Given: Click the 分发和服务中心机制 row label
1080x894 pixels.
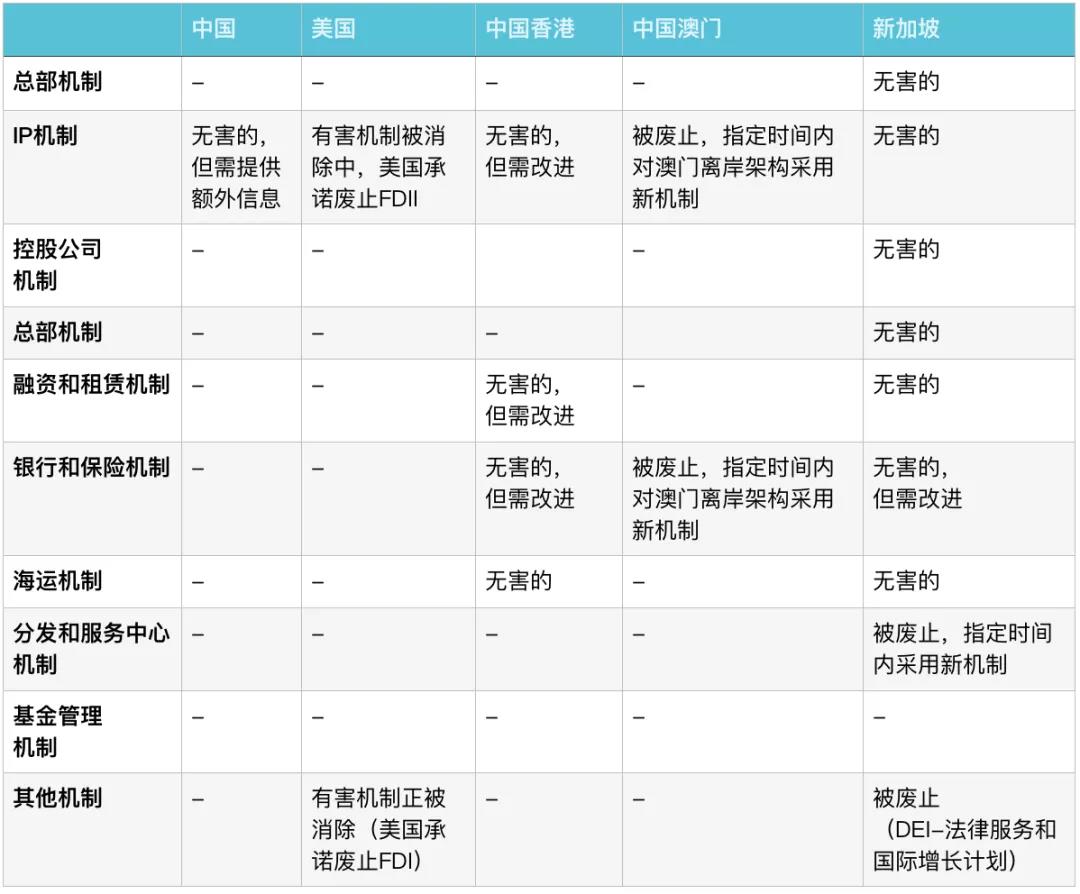Looking at the screenshot, I should click(91, 649).
